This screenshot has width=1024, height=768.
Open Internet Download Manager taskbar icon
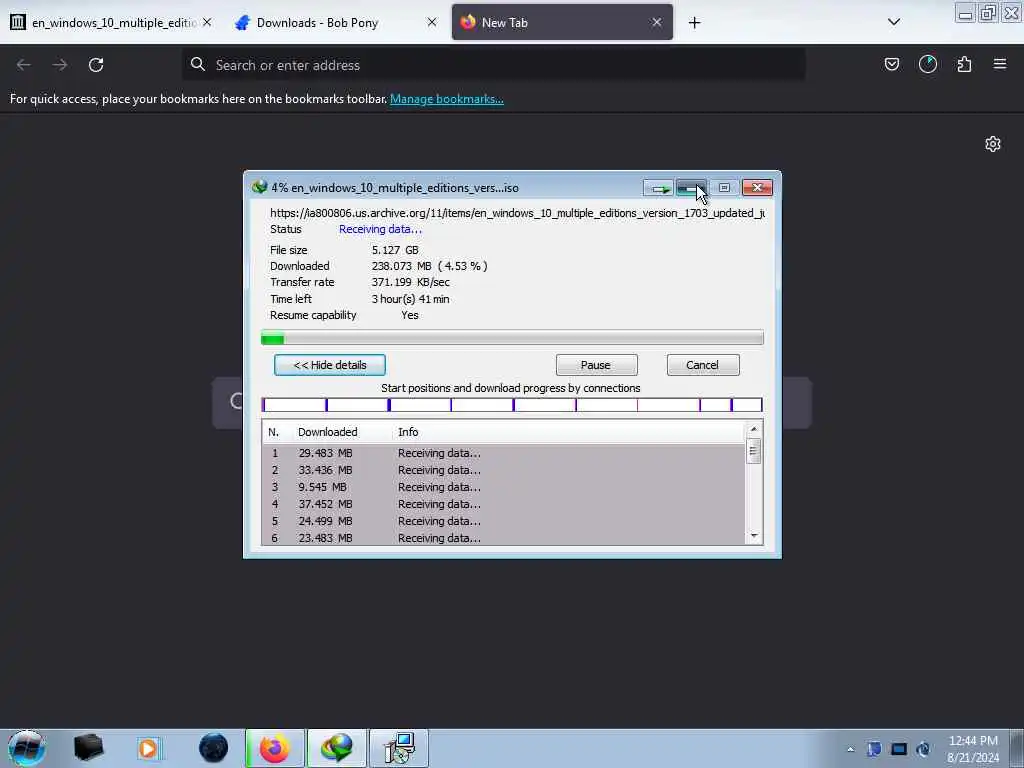(x=337, y=748)
